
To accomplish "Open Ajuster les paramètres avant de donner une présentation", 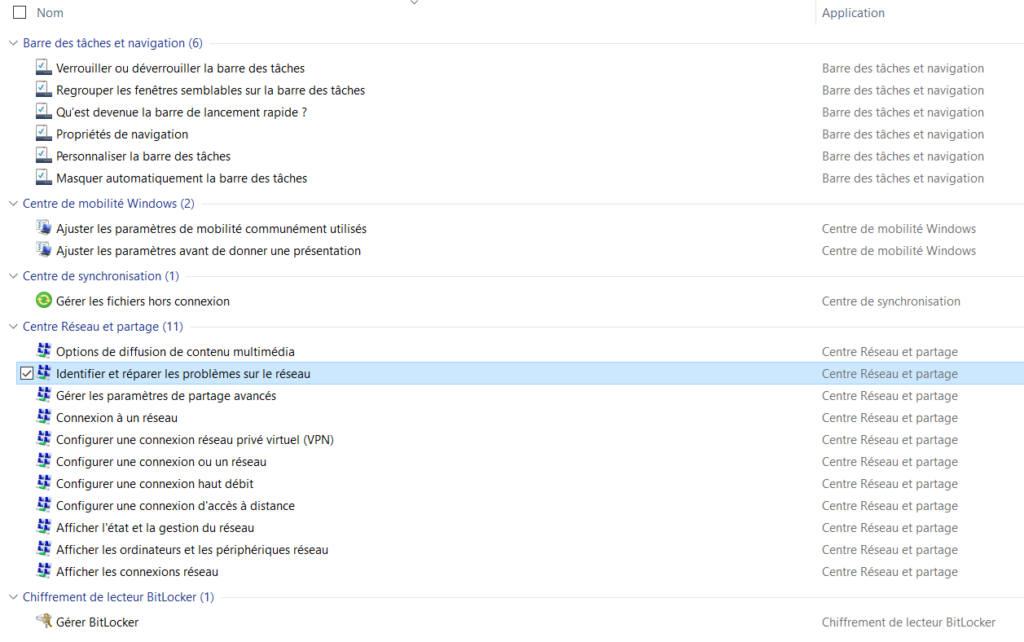I will click(x=208, y=251).
